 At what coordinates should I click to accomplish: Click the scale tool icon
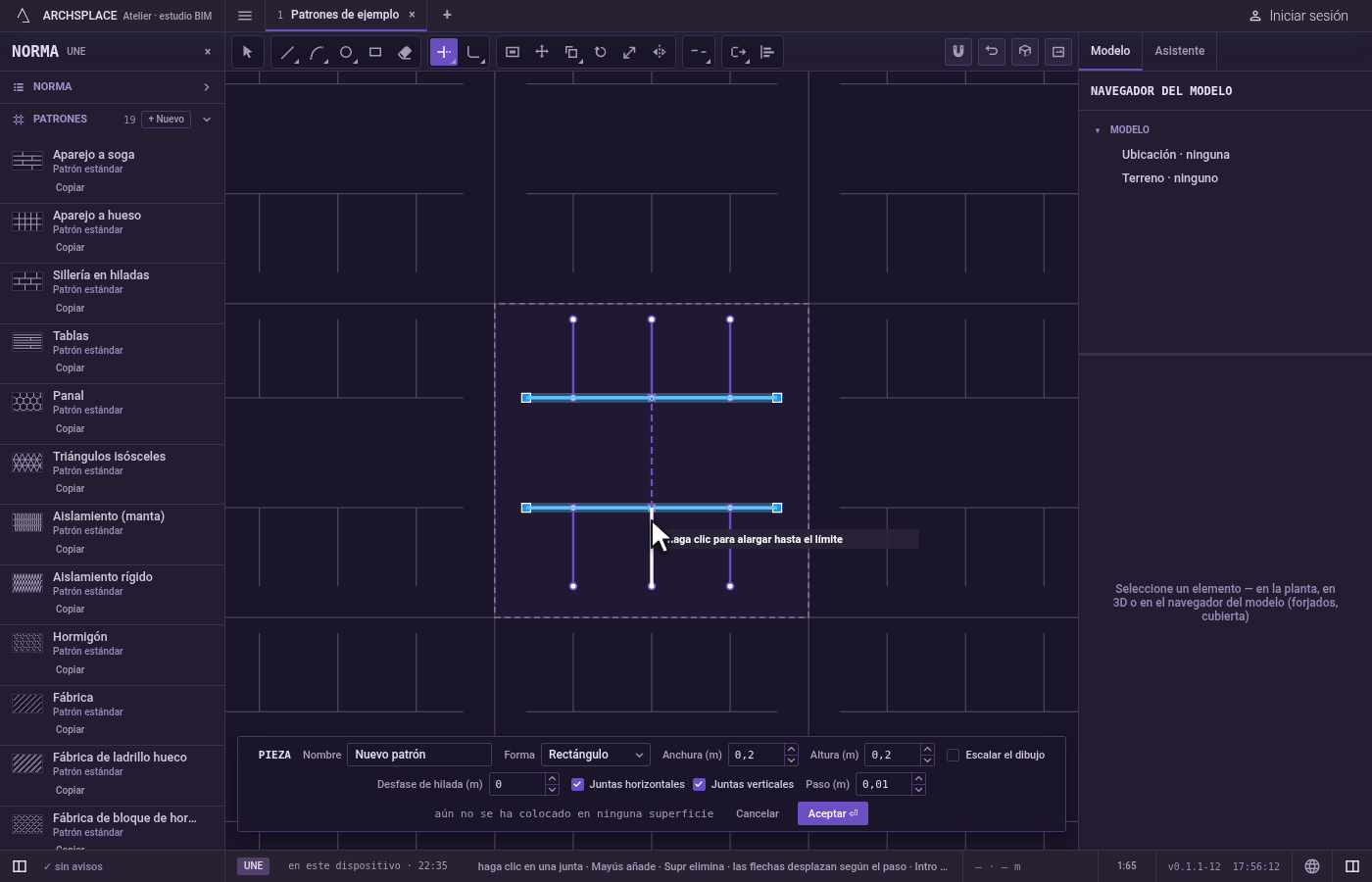tap(630, 52)
